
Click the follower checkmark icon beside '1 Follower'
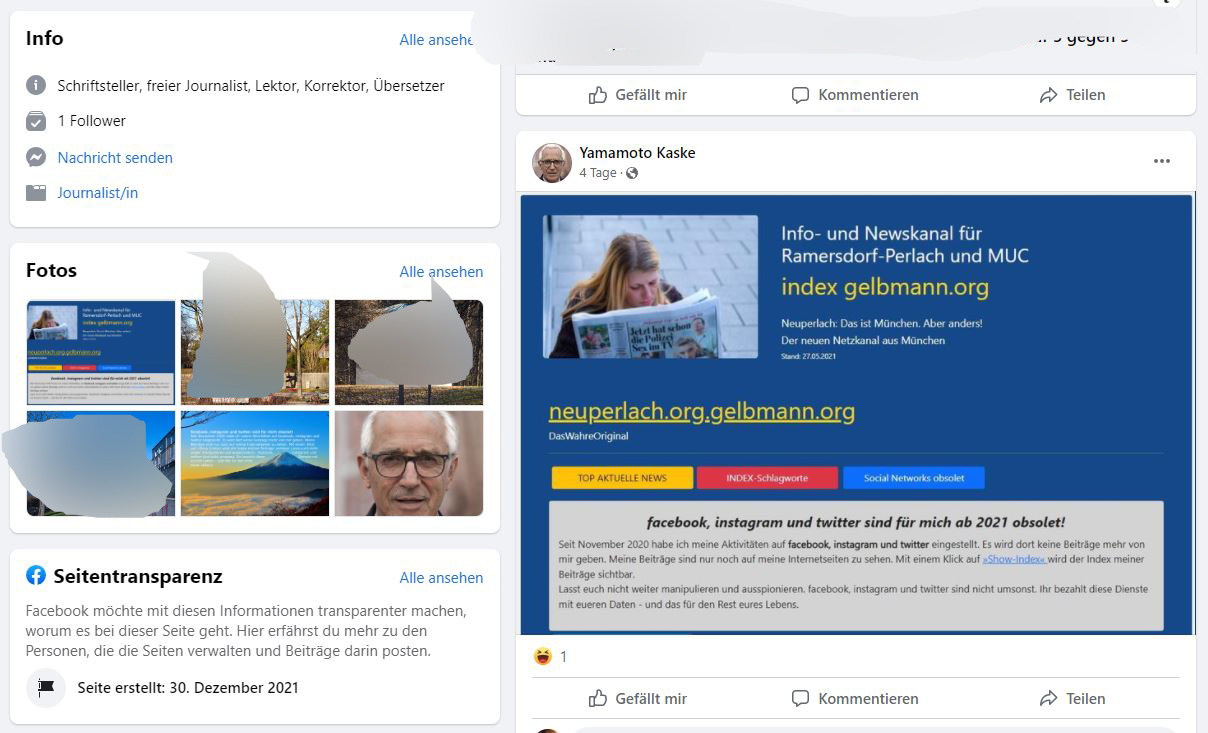36,121
